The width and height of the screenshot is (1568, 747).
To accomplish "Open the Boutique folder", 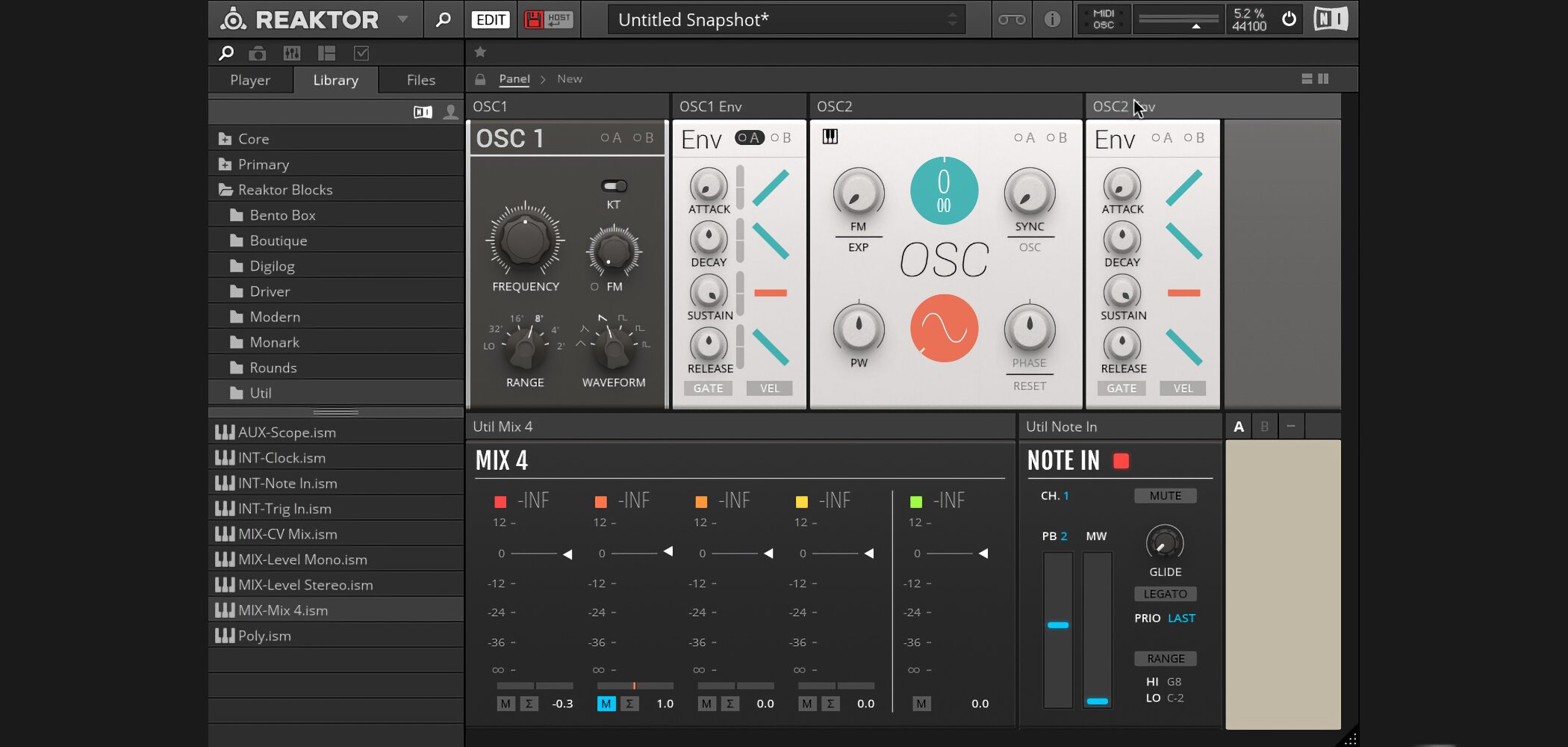I will pos(336,241).
